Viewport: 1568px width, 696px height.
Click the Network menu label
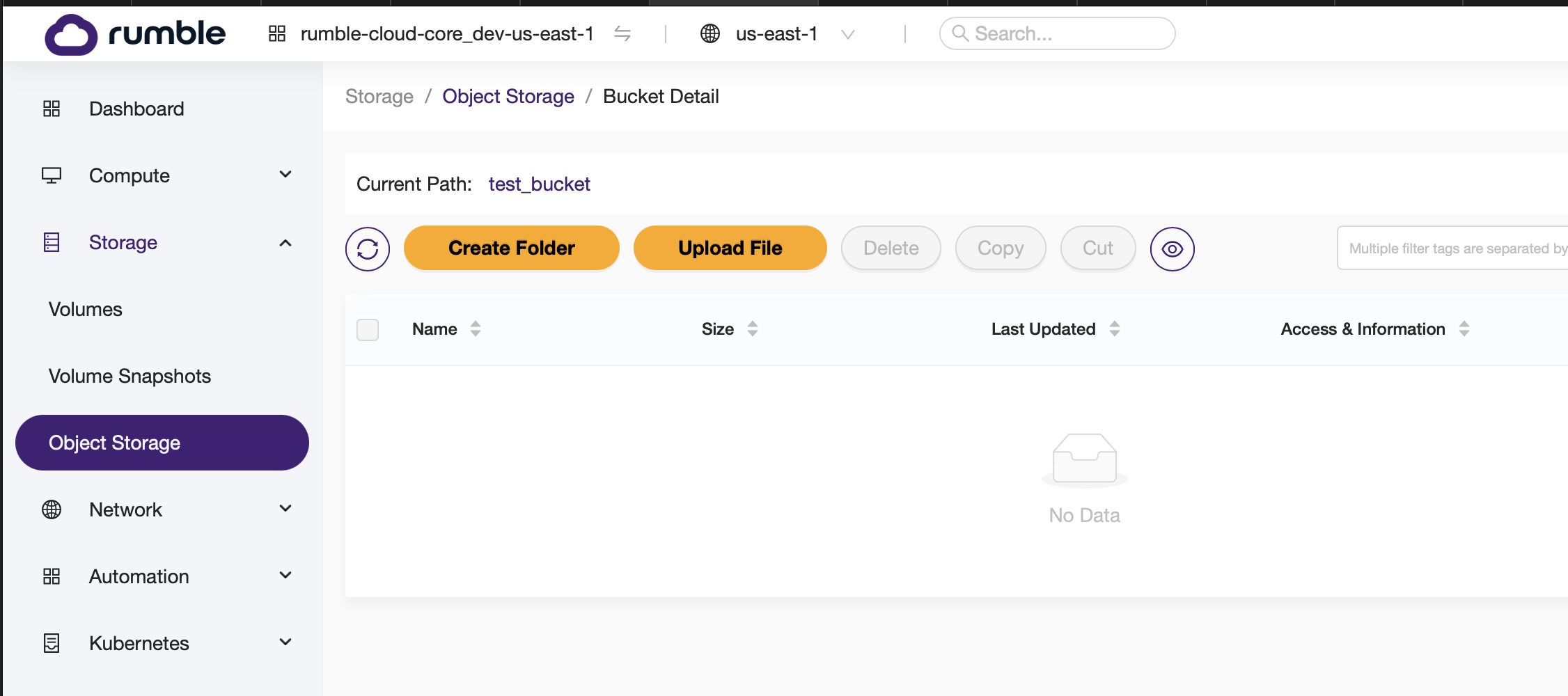(125, 509)
